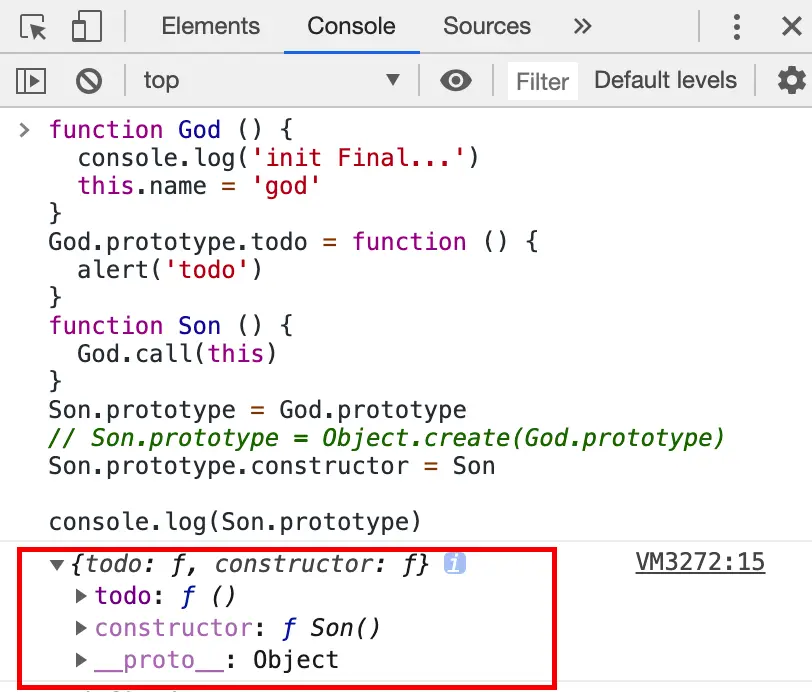
Task: Toggle the device toolbar icon
Action: tap(87, 27)
